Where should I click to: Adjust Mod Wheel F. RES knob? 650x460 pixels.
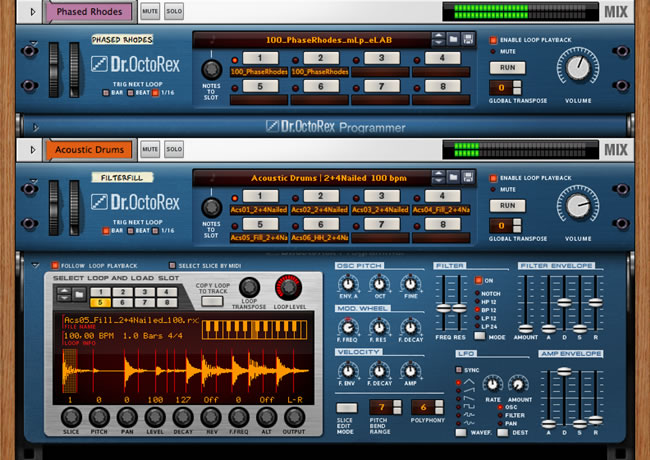pos(379,327)
